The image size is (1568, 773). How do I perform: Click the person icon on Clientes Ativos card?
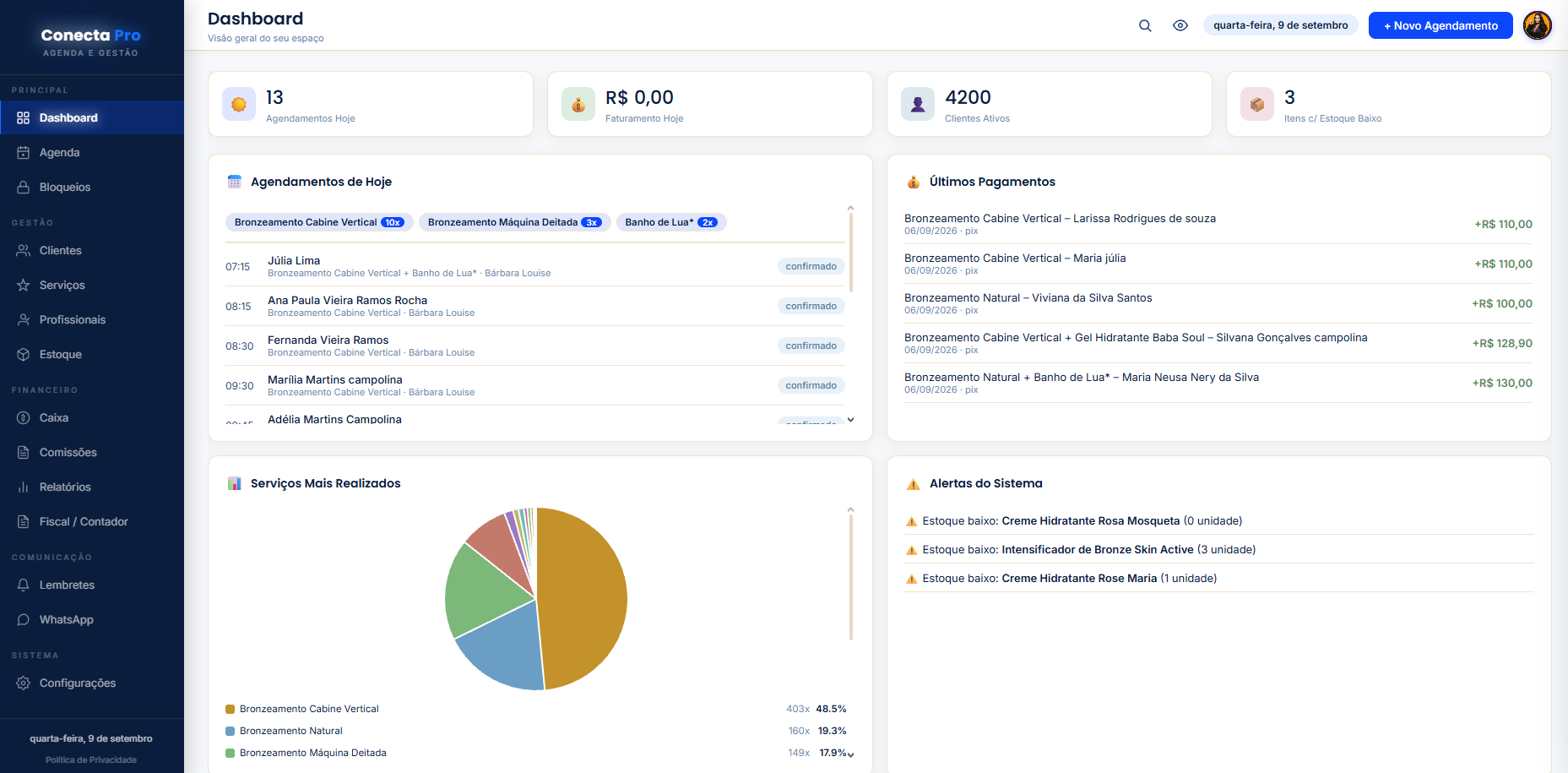[x=918, y=104]
